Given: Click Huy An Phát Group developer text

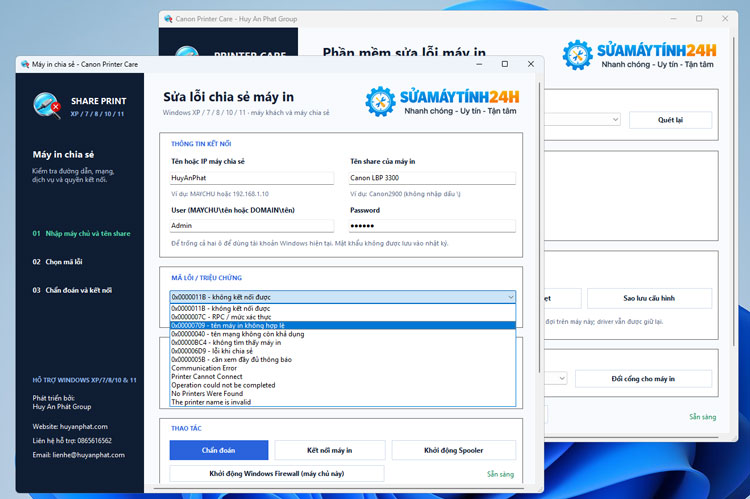Looking at the screenshot, I should coord(62,407).
